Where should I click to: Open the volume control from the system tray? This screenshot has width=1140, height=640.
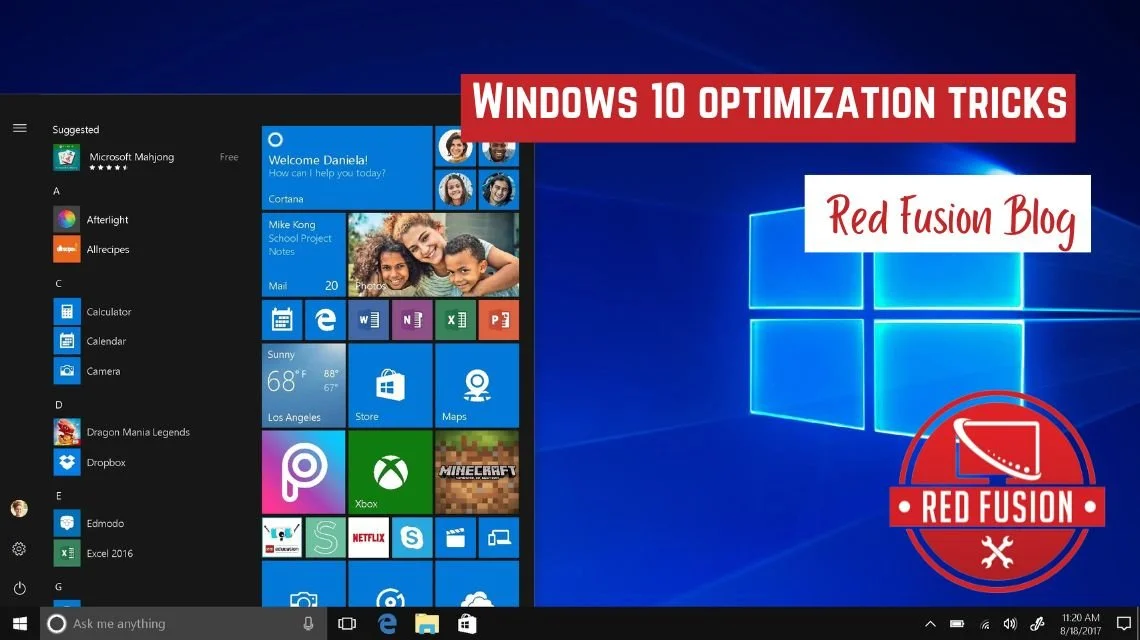[x=1010, y=623]
